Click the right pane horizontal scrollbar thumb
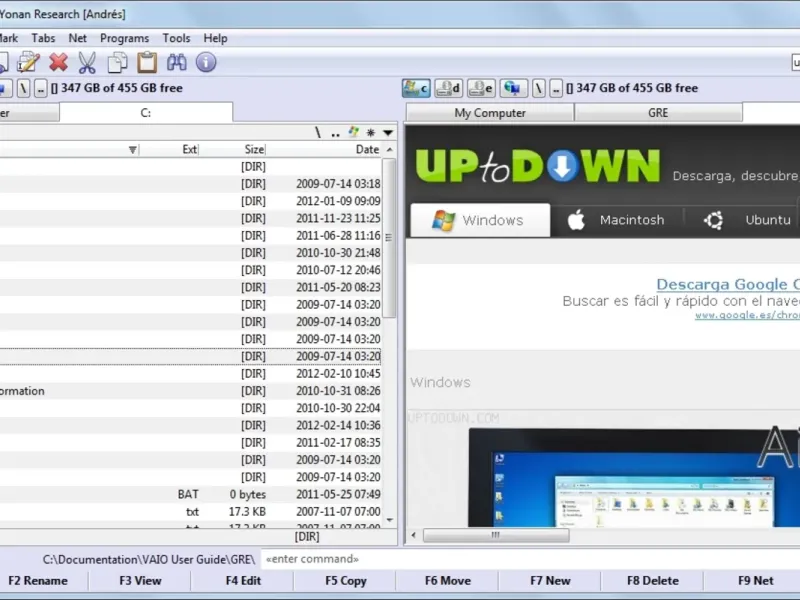 [x=495, y=535]
